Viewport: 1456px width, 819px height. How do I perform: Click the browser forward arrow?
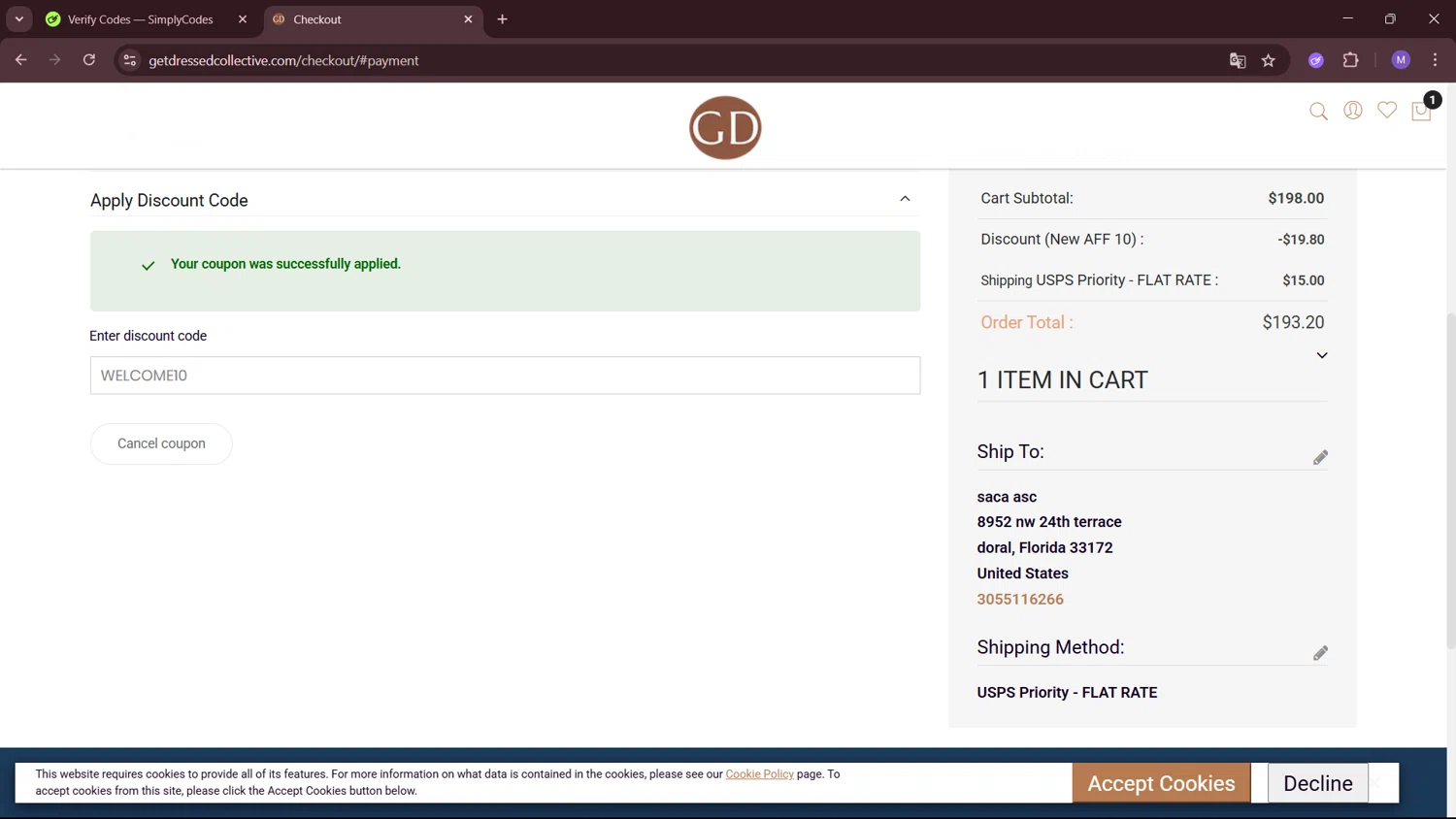pos(55,60)
